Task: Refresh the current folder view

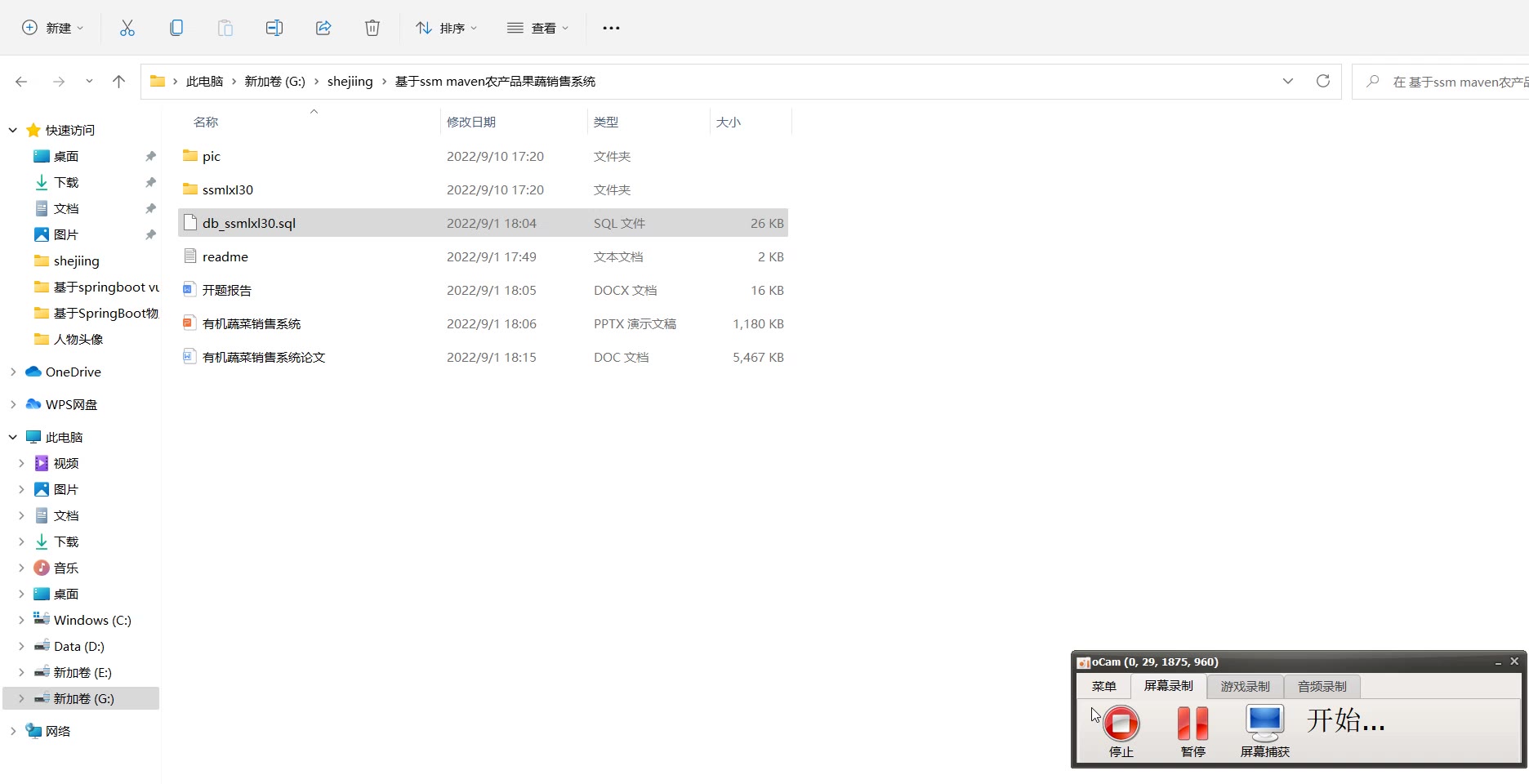Action: point(1323,81)
